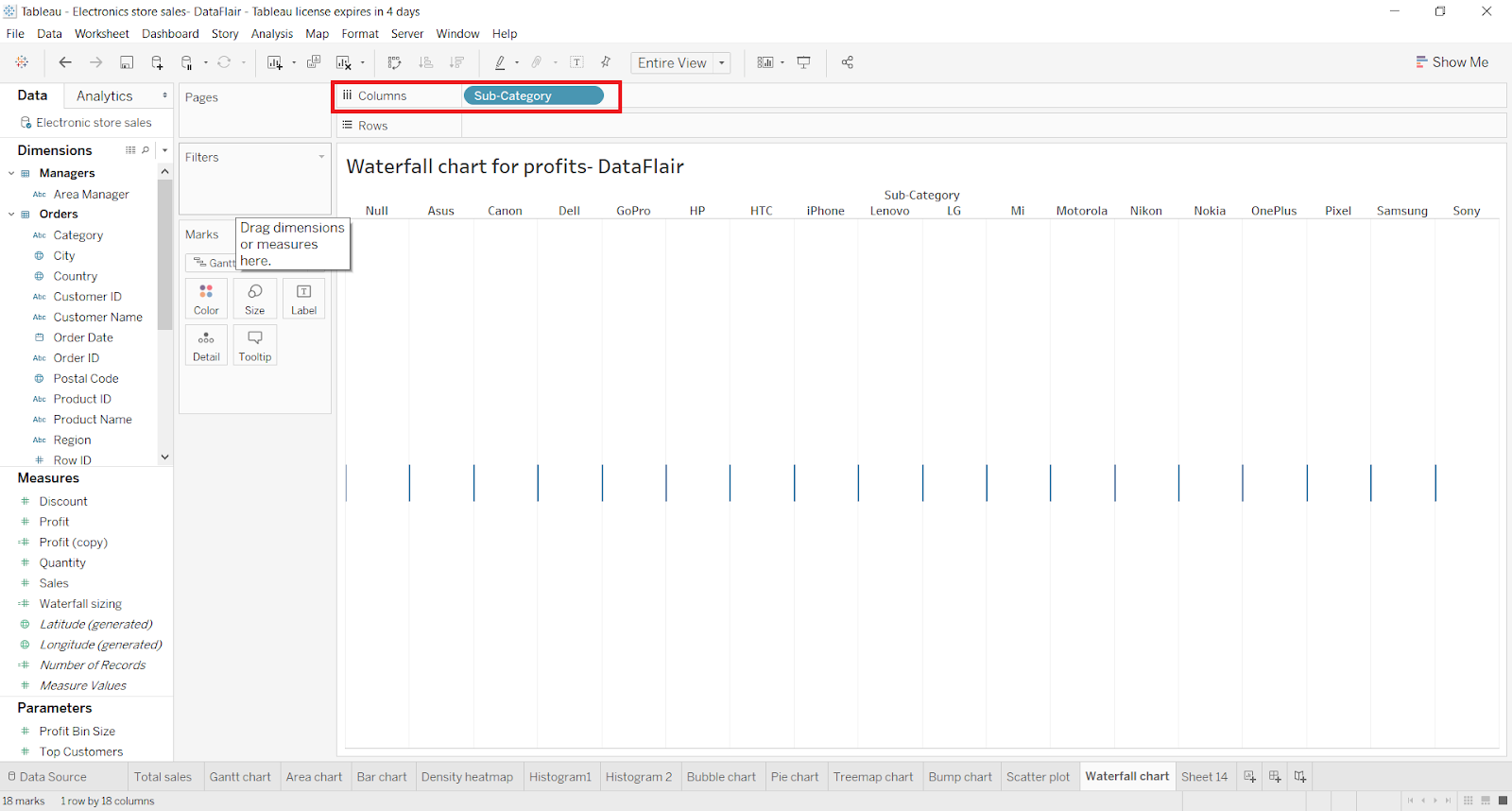1512x811 pixels.
Task: Click New Dashboard icon in bottom tabs
Action: 1275,776
